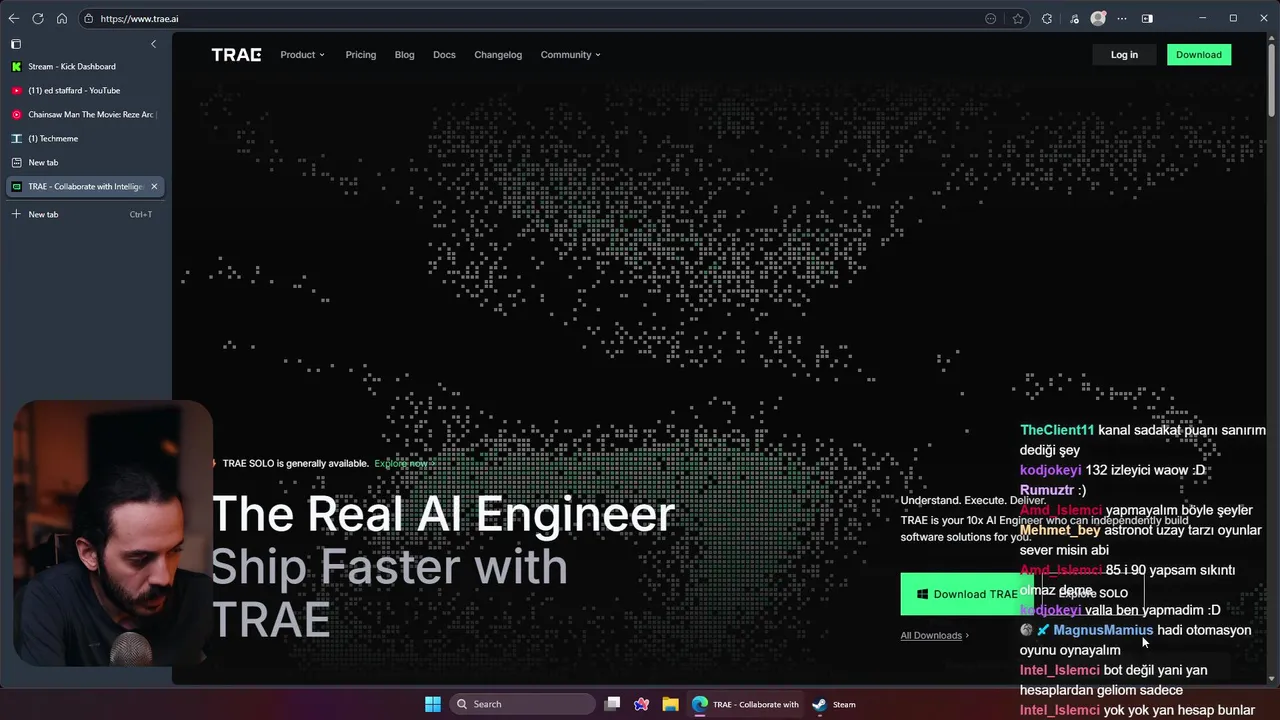This screenshot has width=1280, height=720.
Task: Click the Mehmet_bey username in chat
Action: 1060,530
